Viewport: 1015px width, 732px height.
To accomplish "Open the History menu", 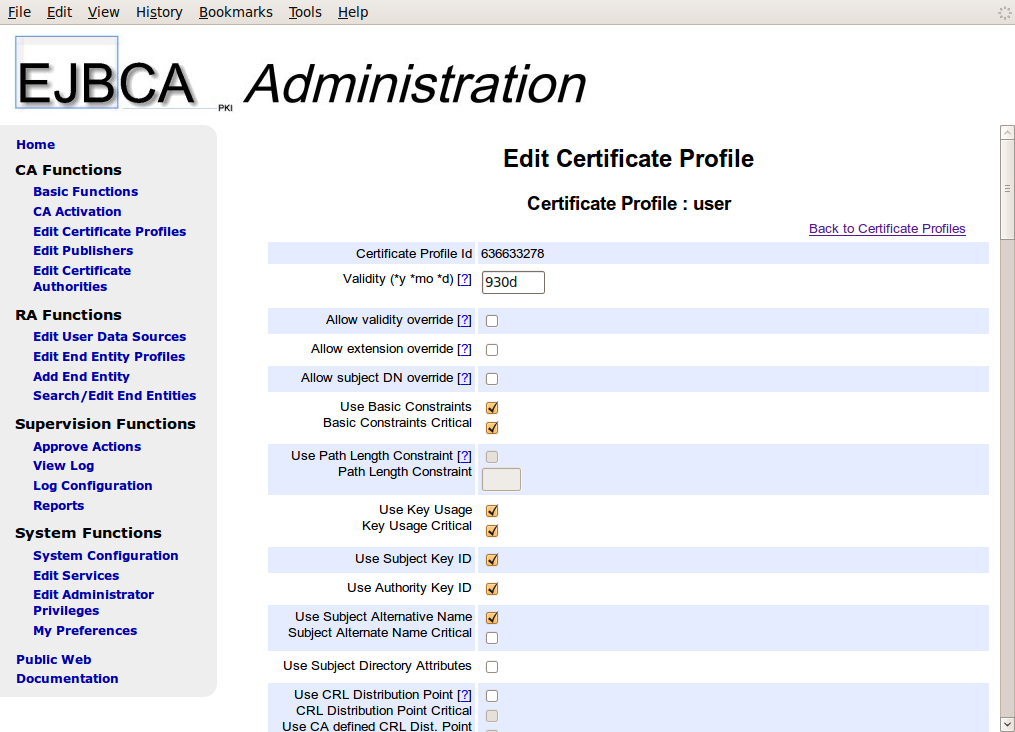I will [159, 12].
